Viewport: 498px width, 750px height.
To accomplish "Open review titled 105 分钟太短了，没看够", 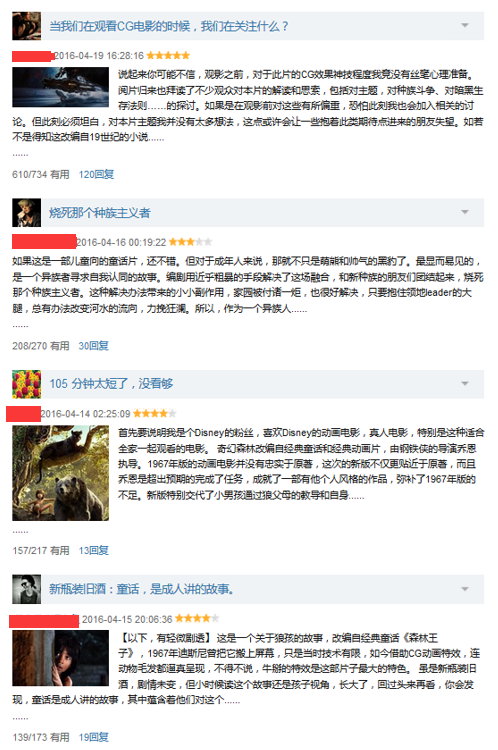I will (111, 384).
